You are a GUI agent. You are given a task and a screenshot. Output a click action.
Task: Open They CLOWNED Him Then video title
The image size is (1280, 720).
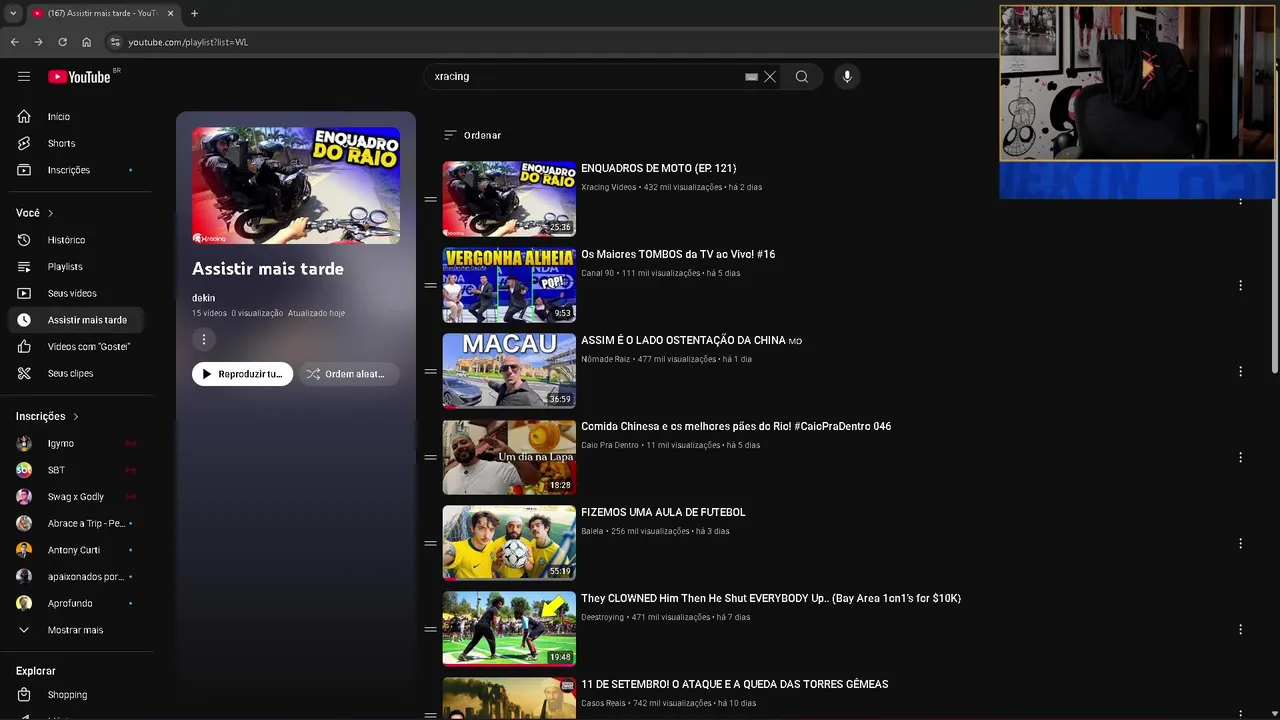point(771,599)
